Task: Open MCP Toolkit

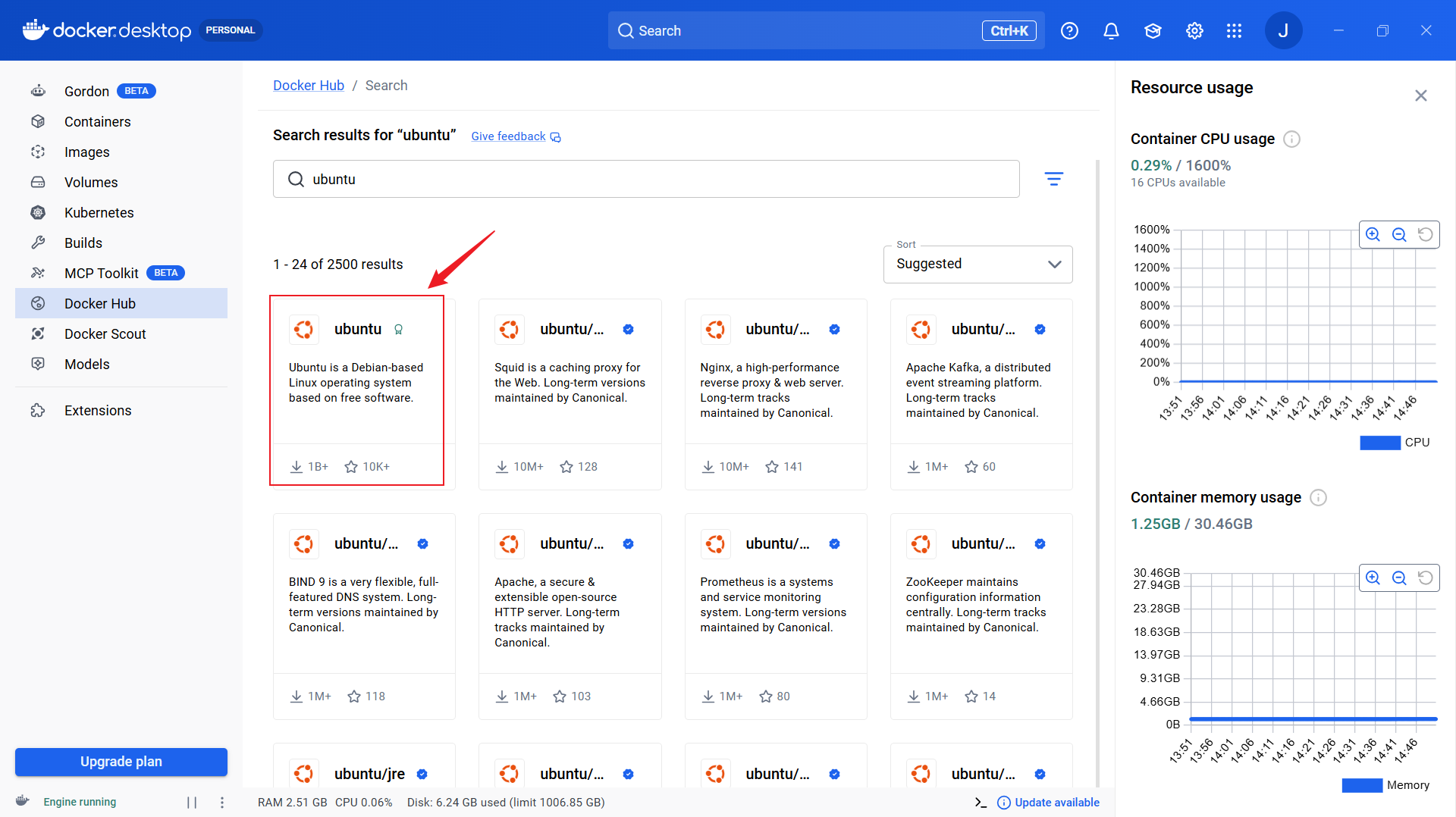Action: [x=121, y=273]
